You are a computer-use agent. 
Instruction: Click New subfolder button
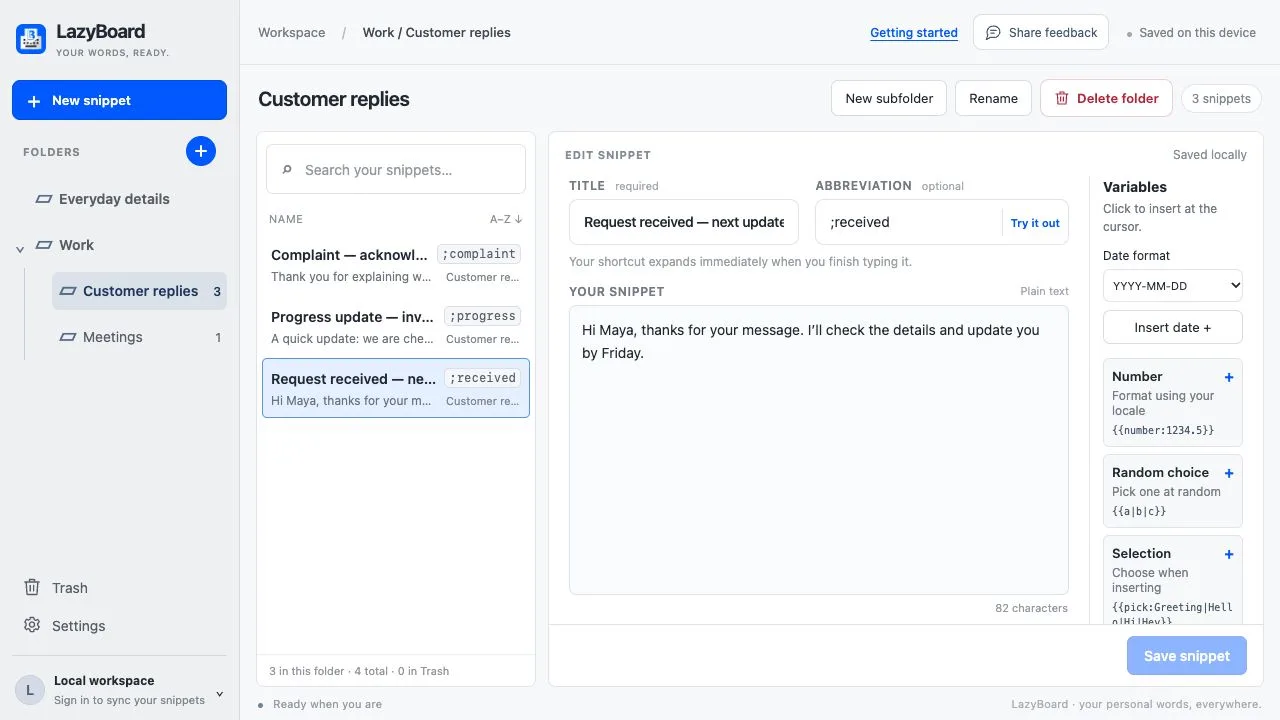(889, 98)
